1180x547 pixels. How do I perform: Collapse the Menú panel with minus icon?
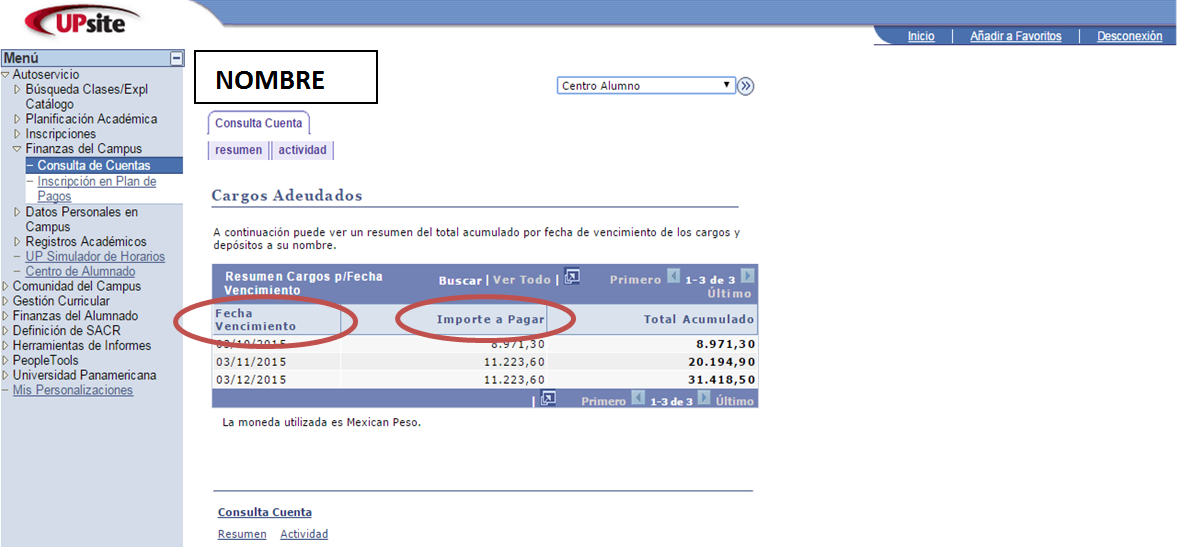pyautogui.click(x=176, y=58)
